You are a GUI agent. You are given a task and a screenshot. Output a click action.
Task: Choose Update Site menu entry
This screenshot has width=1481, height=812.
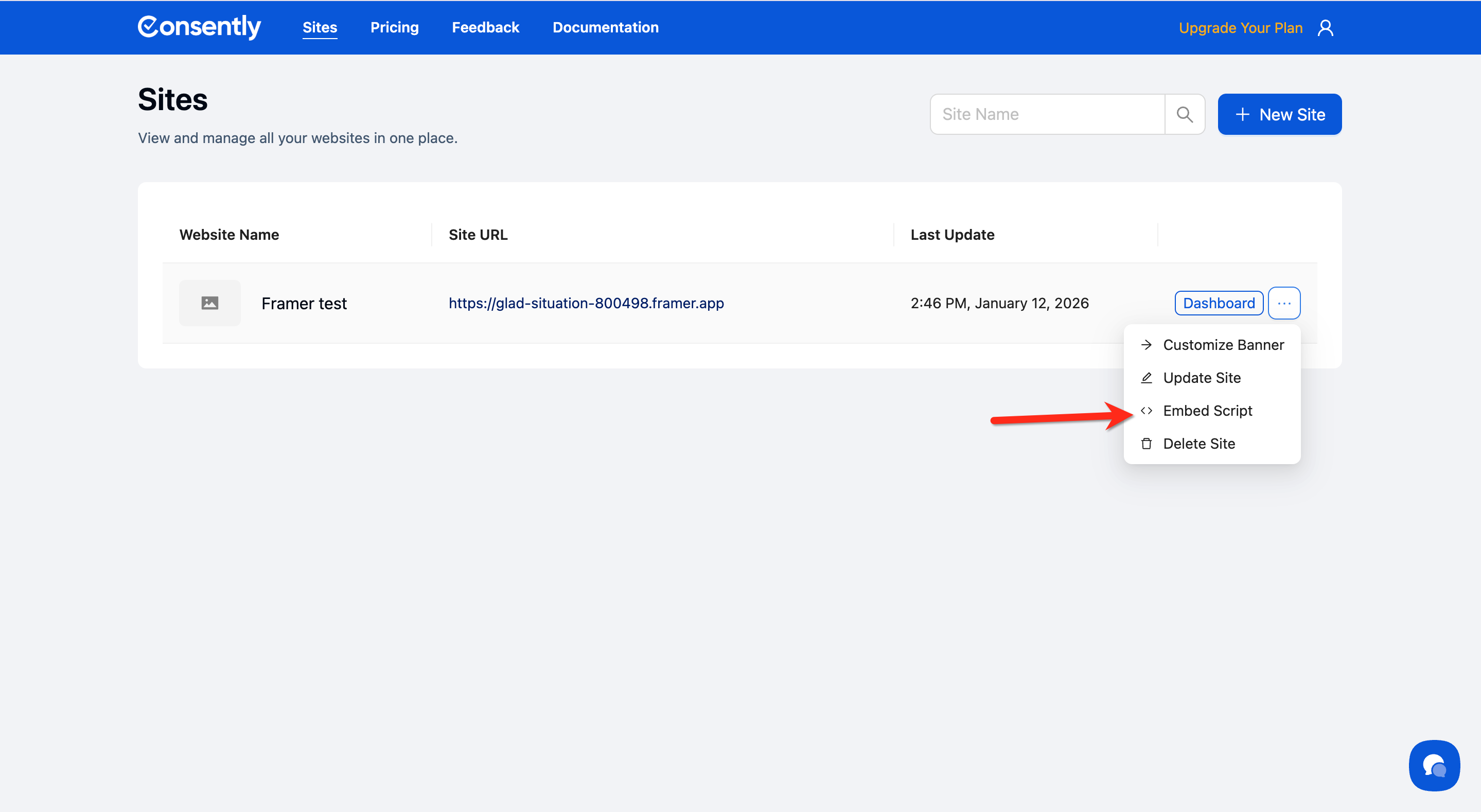(x=1202, y=378)
